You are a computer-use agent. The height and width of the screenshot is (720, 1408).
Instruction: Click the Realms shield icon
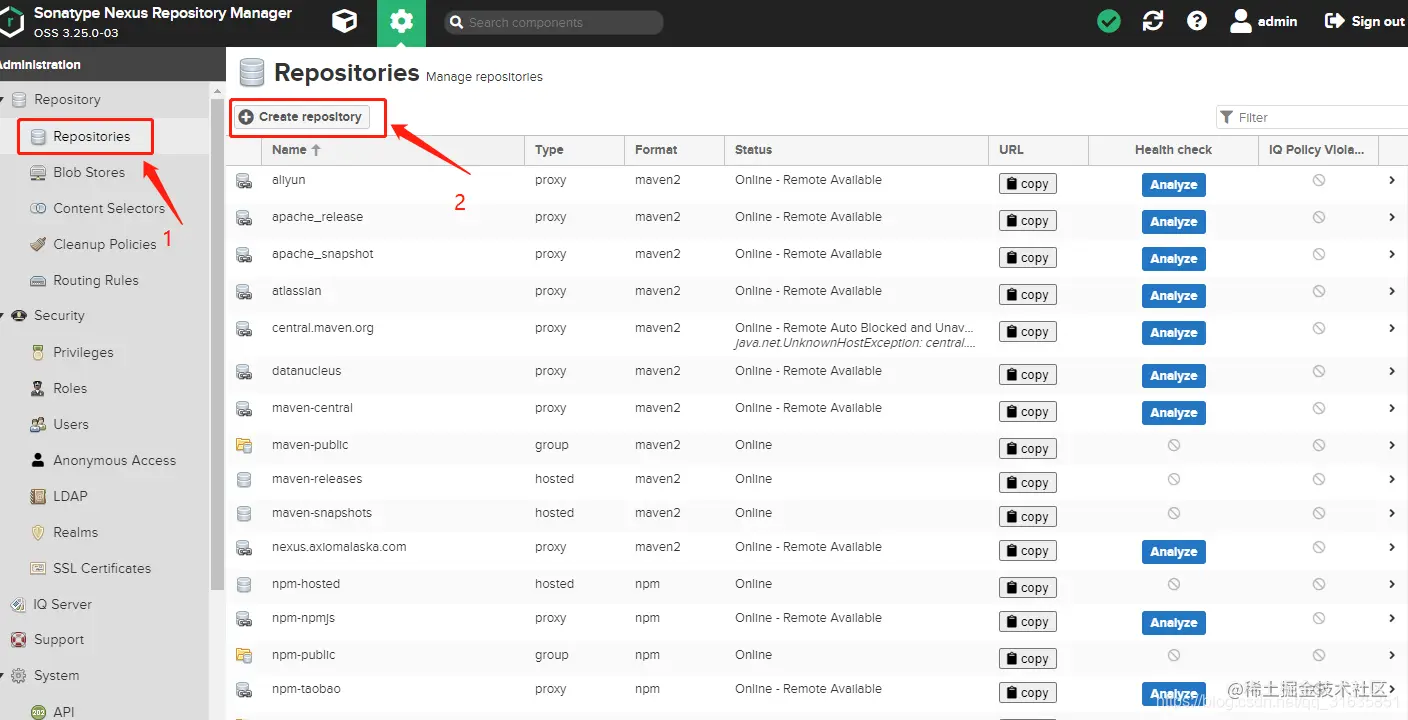click(38, 532)
